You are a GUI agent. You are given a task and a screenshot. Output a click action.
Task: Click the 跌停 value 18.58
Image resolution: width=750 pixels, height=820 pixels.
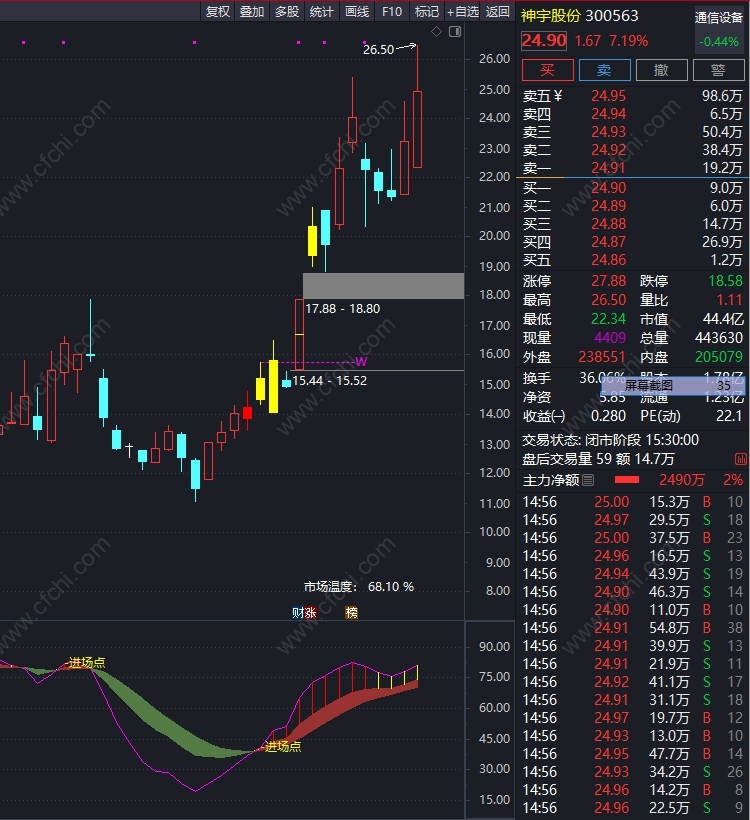tap(725, 281)
